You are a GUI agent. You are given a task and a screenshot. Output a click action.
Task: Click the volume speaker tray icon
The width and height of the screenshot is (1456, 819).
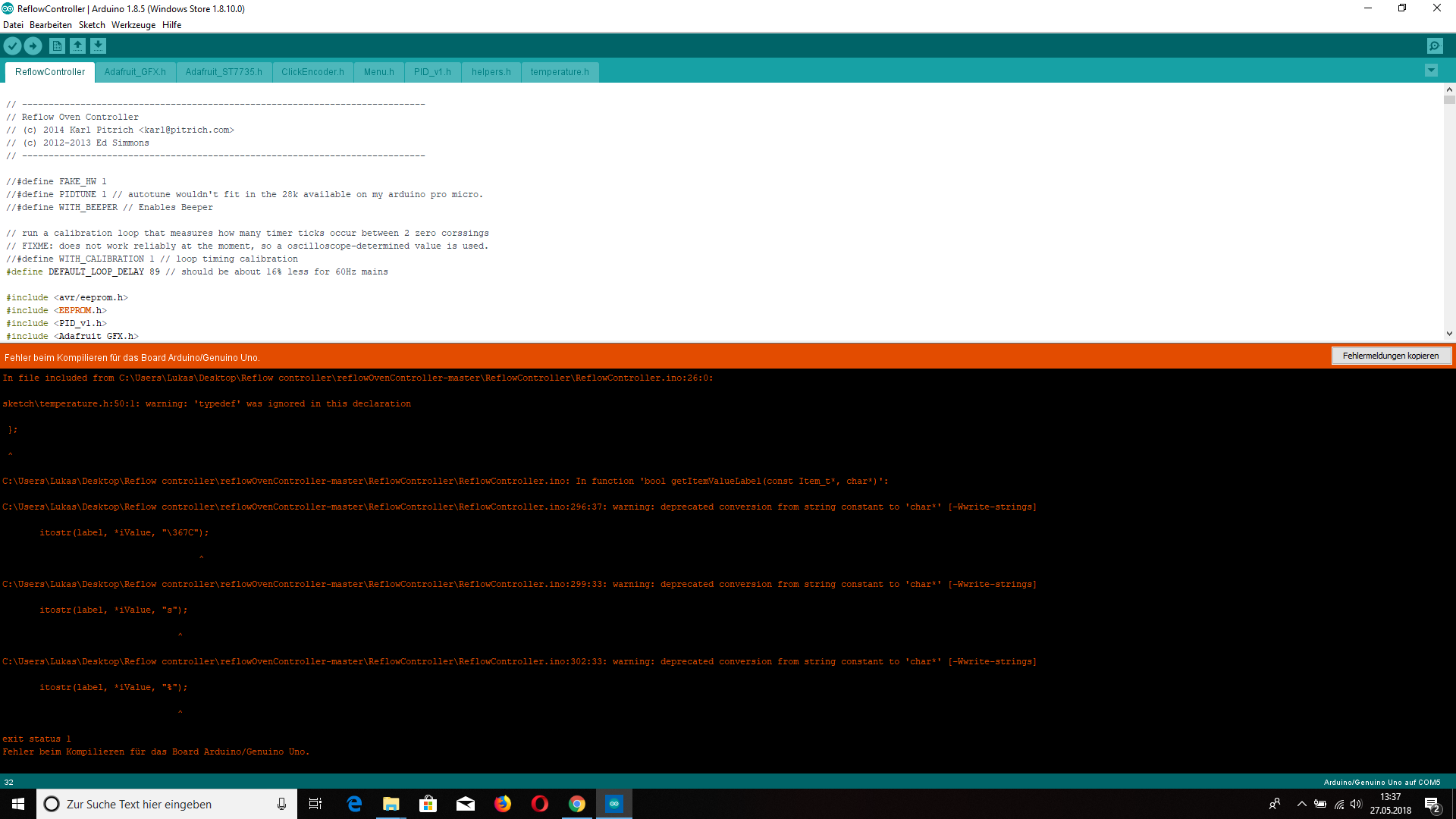[x=1356, y=804]
